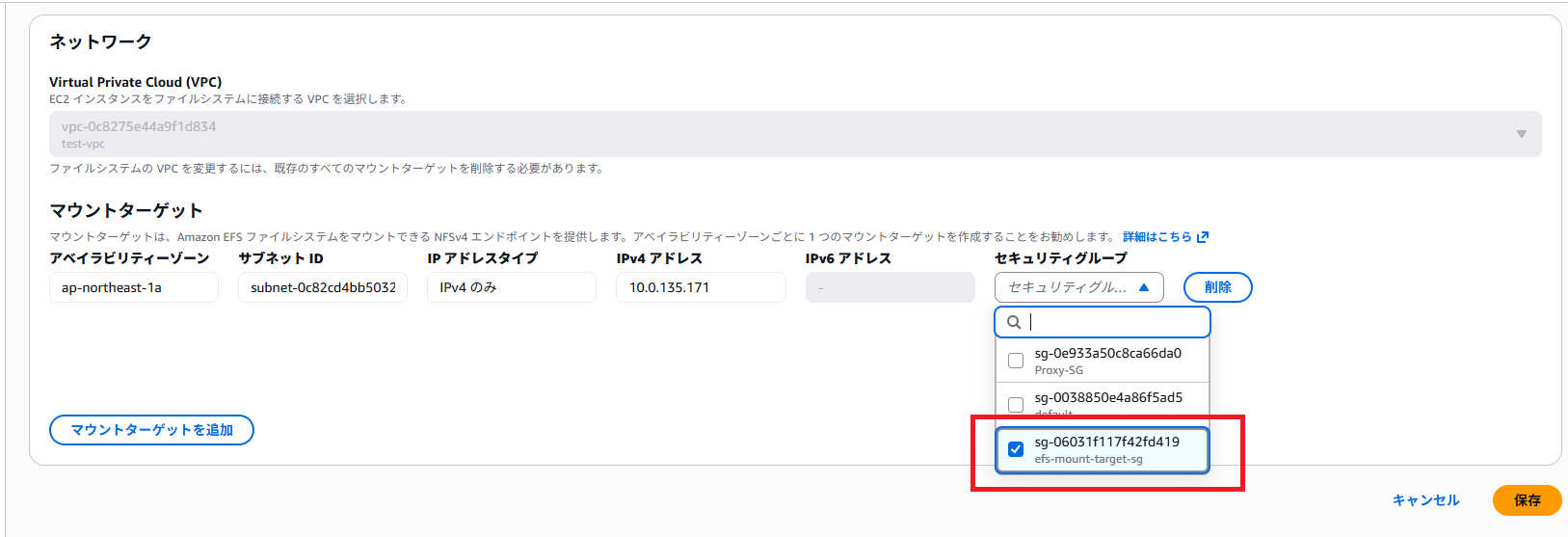Uncheck the efs-mount-target-sg security group checkbox
This screenshot has height=537, width=1568.
(1015, 449)
